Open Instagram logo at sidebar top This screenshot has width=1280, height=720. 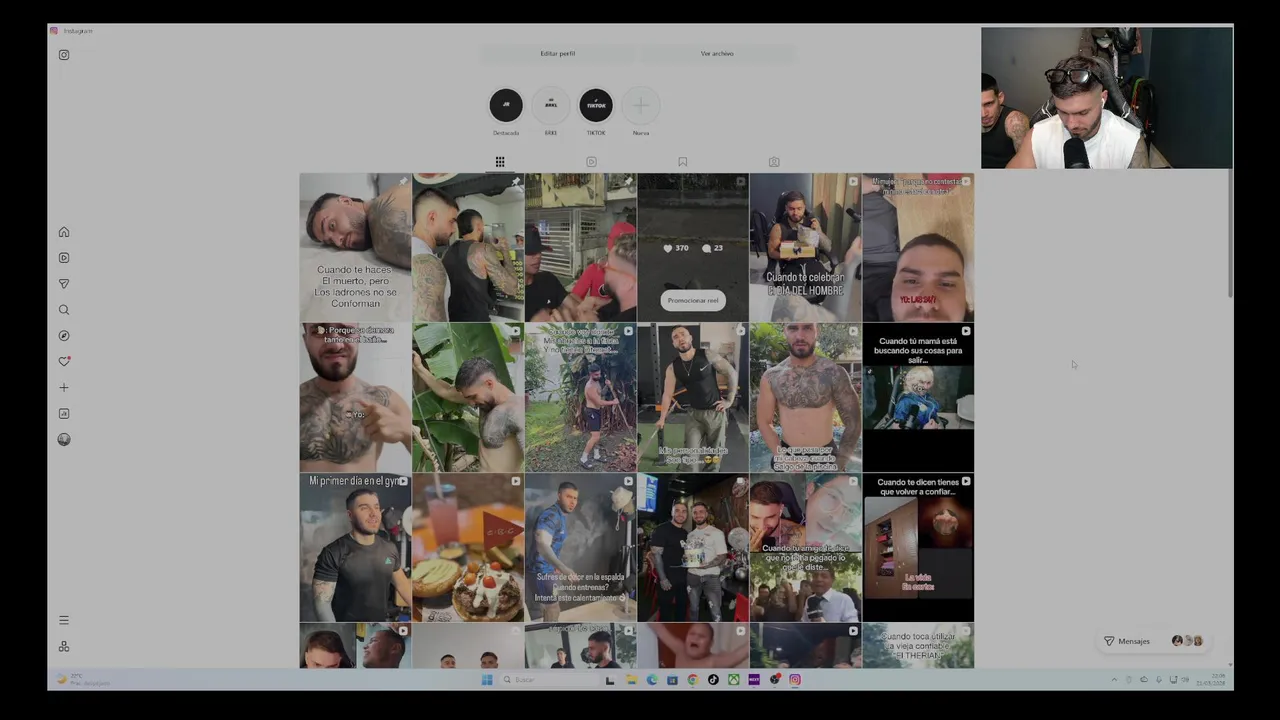(64, 55)
